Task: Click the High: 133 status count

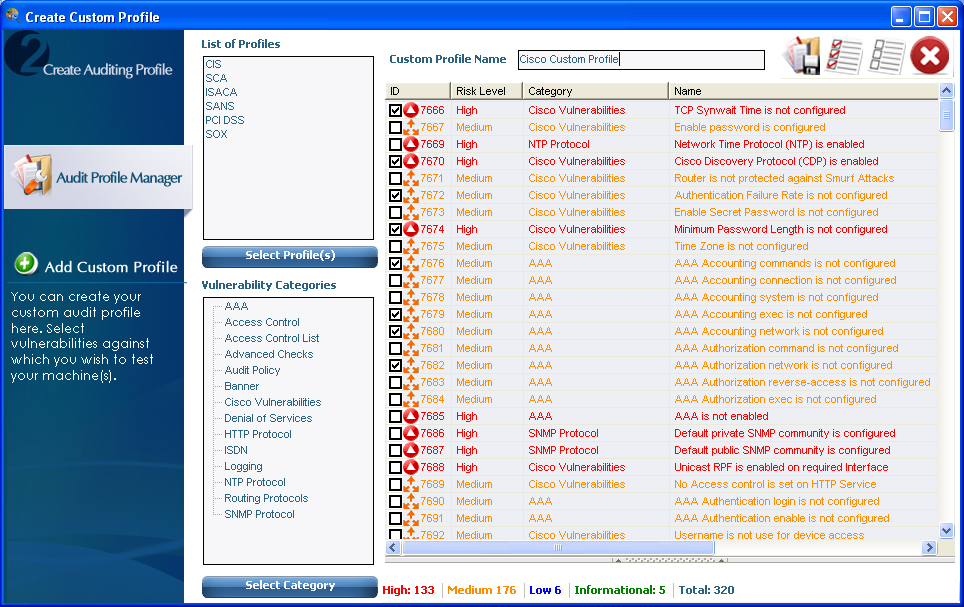Action: [x=408, y=590]
